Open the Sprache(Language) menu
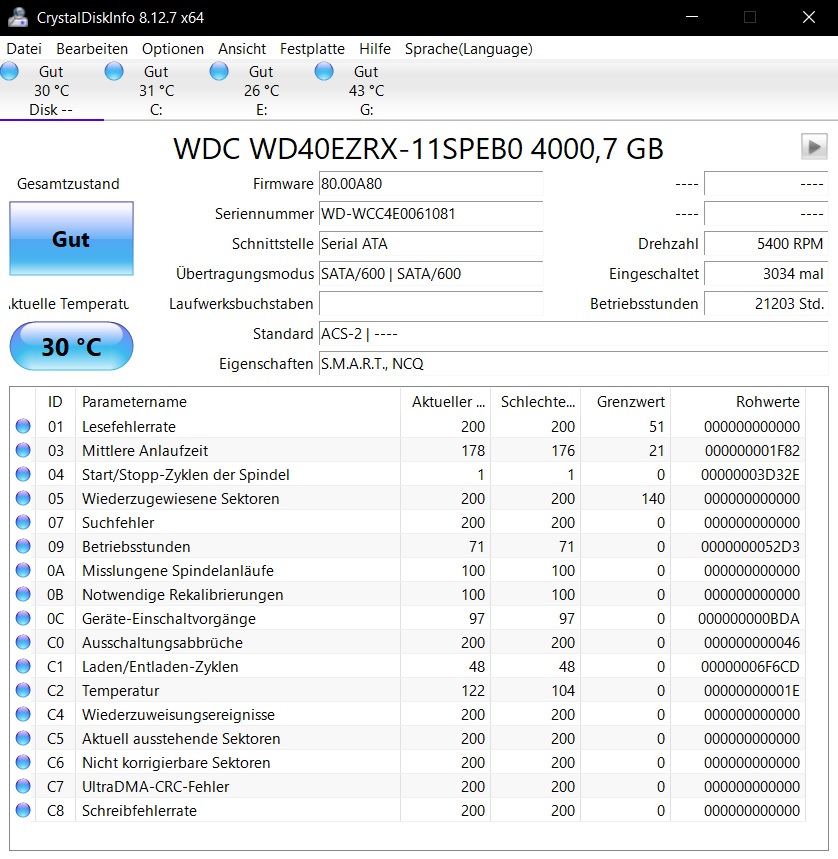Viewport: 838px width, 859px height. (468, 49)
